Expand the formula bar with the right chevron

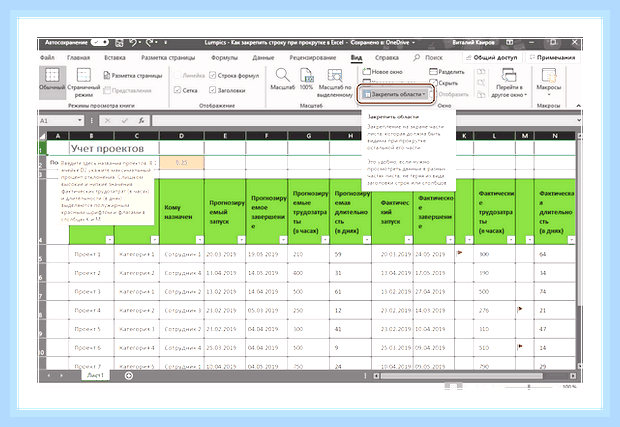coord(579,120)
